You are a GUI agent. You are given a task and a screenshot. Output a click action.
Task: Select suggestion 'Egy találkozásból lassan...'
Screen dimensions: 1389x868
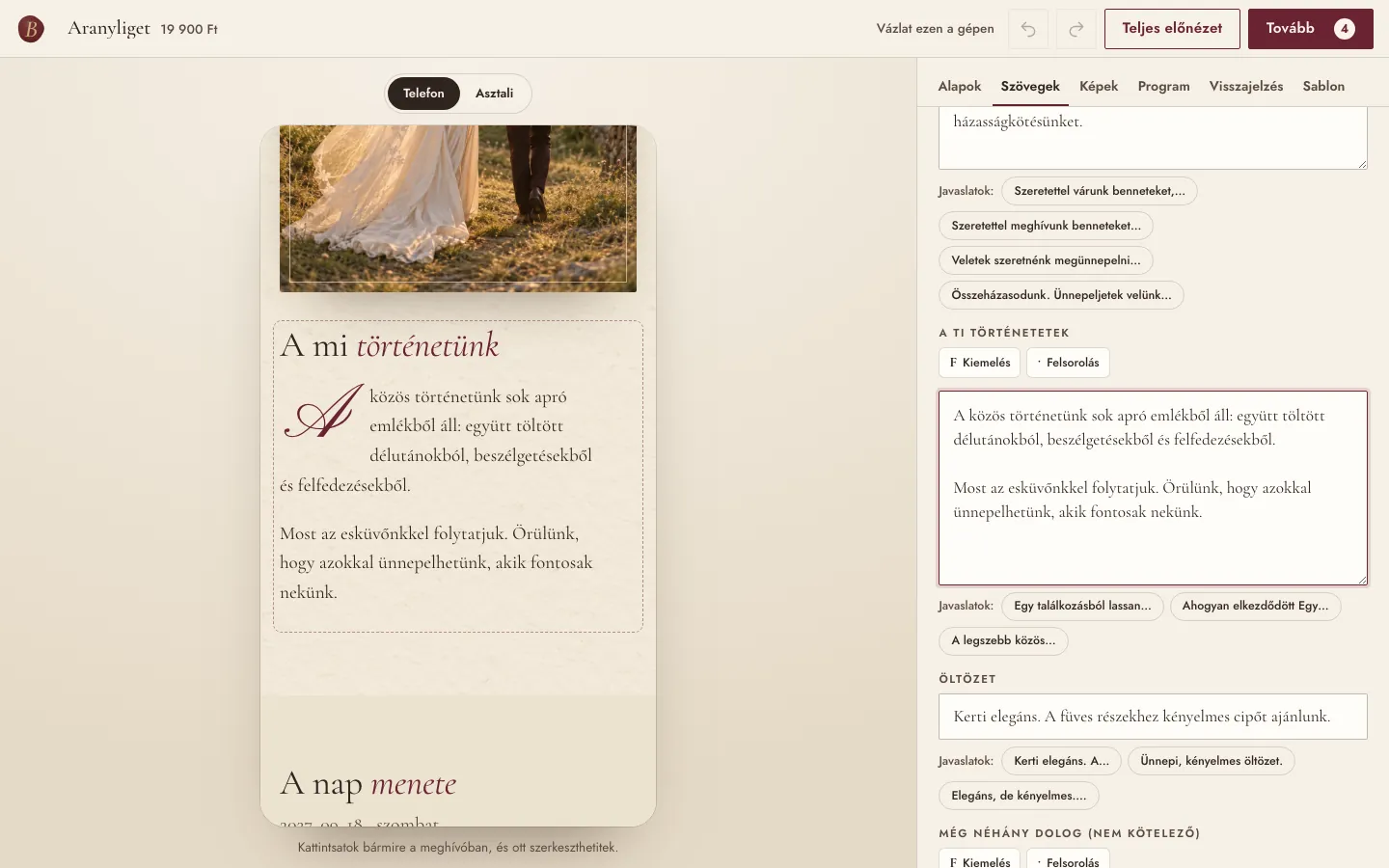click(x=1082, y=606)
